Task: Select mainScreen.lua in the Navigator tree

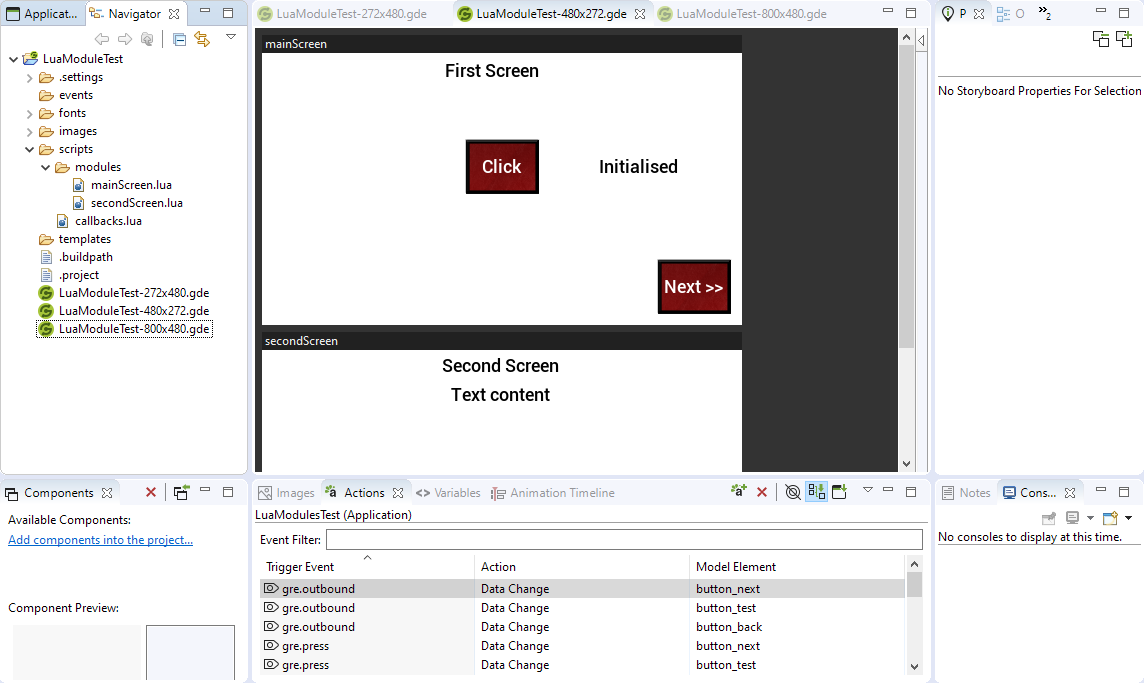Action: 130,185
